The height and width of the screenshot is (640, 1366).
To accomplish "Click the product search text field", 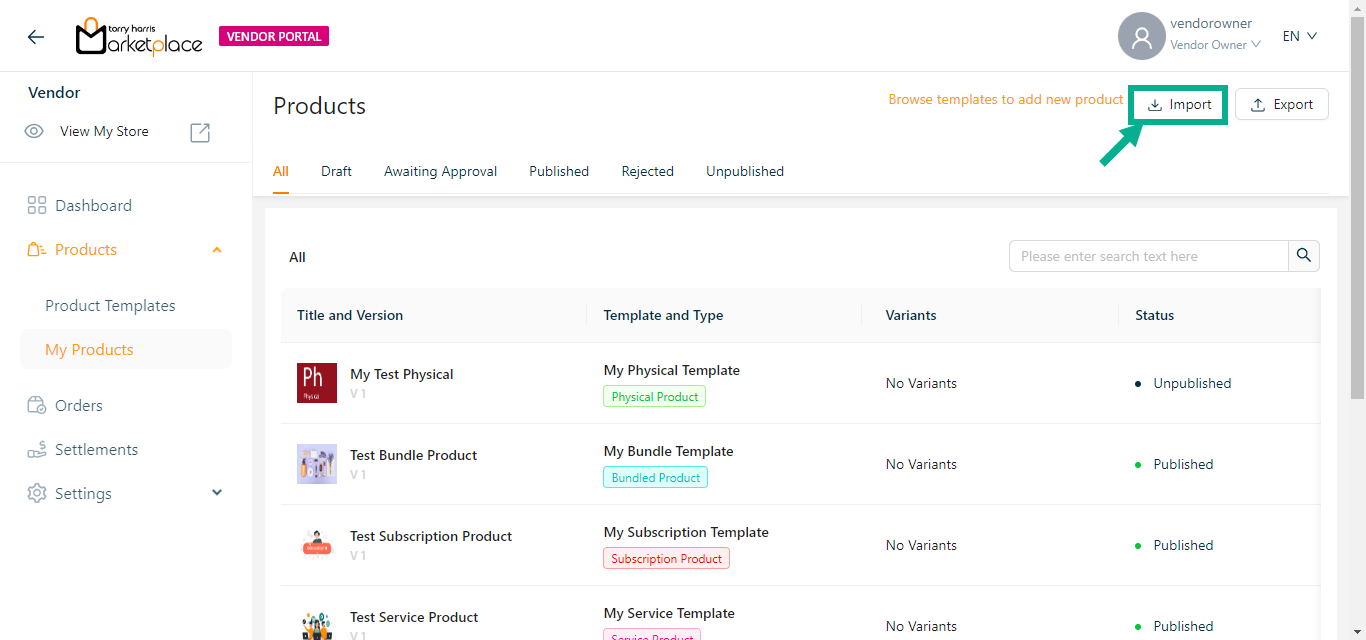I will point(1148,256).
